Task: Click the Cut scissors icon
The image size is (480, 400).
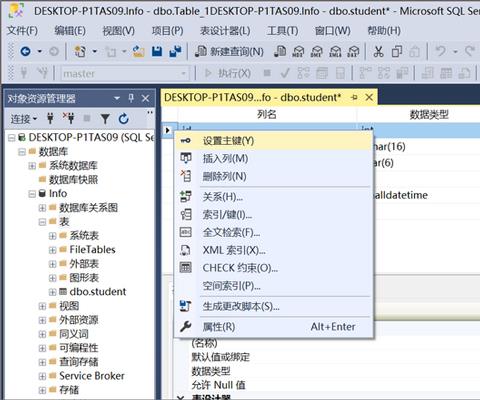Action: click(x=378, y=52)
